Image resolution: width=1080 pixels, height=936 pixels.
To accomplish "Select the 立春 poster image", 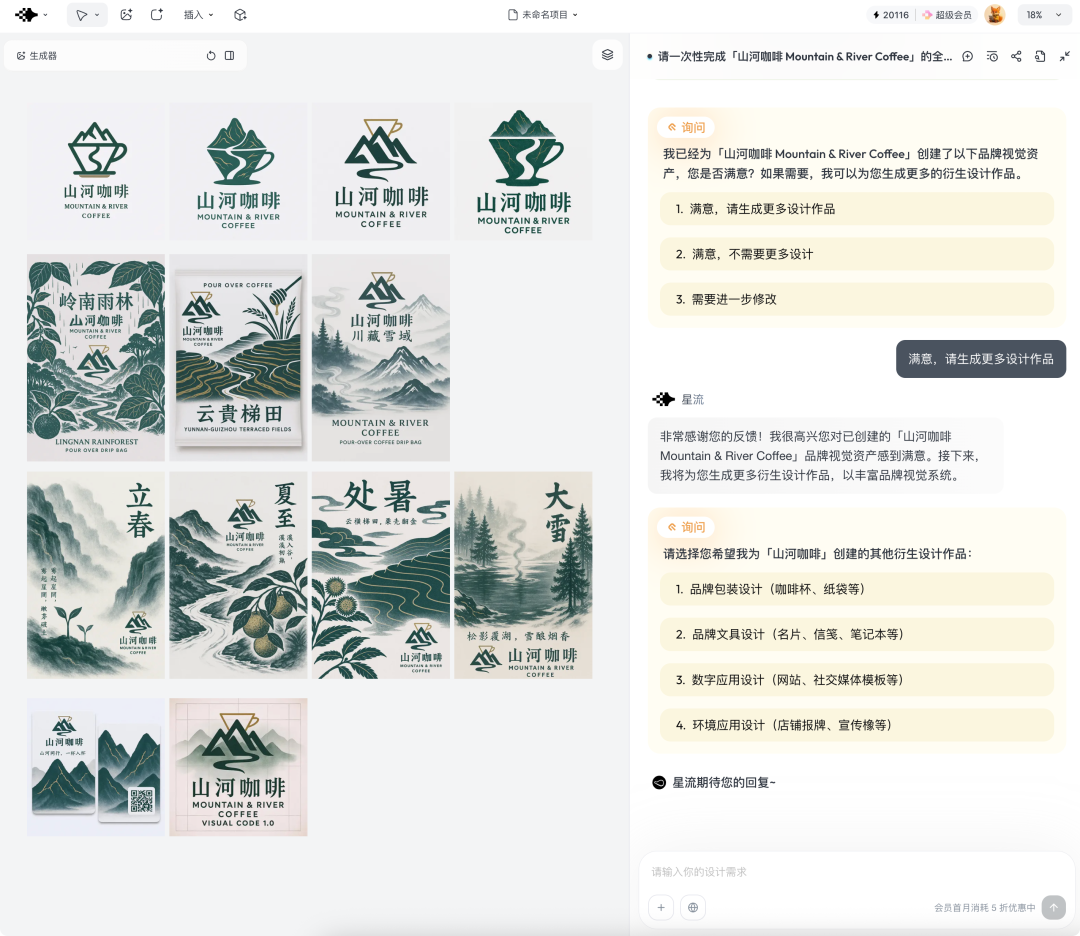I will (96, 575).
